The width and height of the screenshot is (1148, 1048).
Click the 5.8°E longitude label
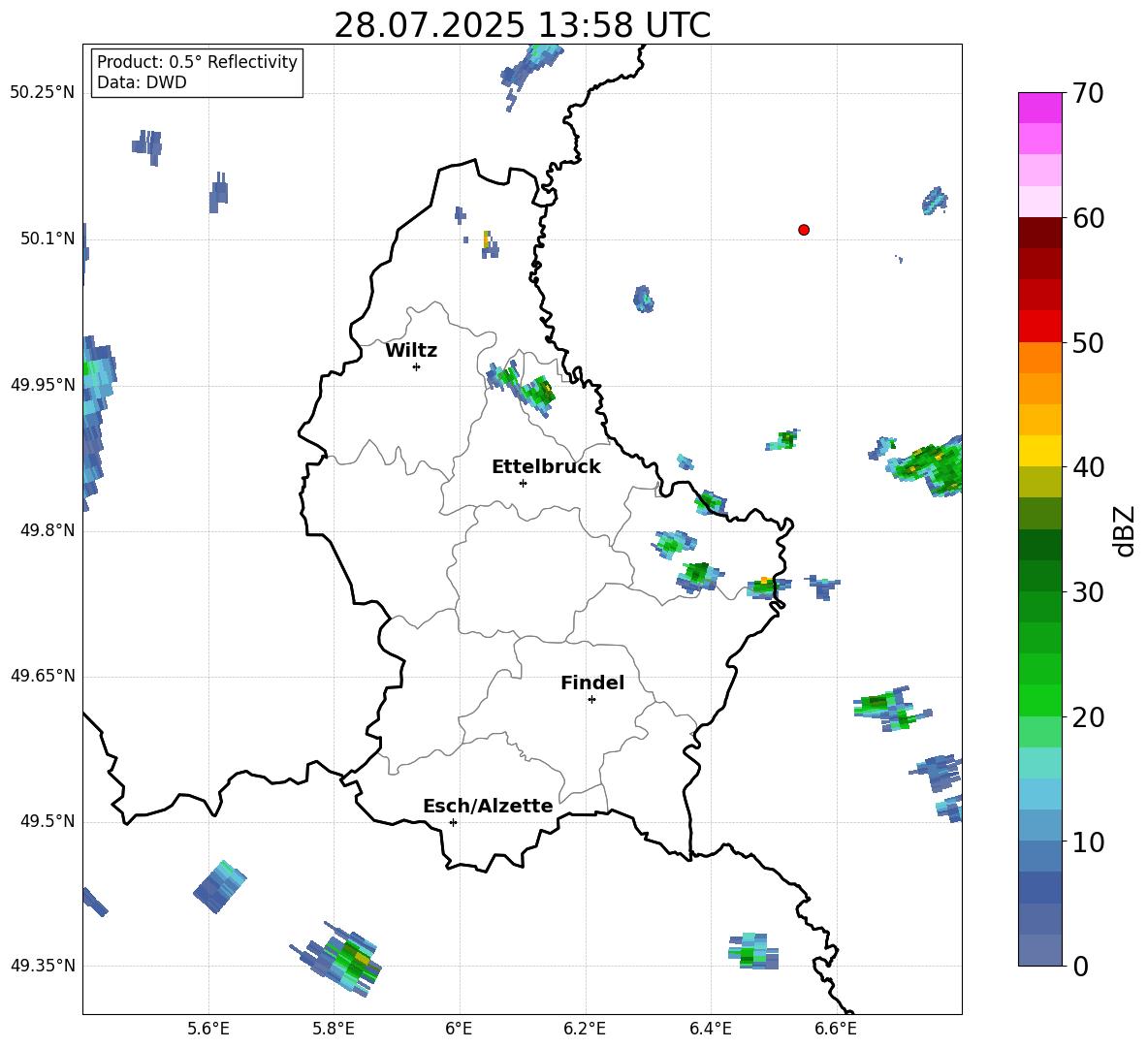334,1029
